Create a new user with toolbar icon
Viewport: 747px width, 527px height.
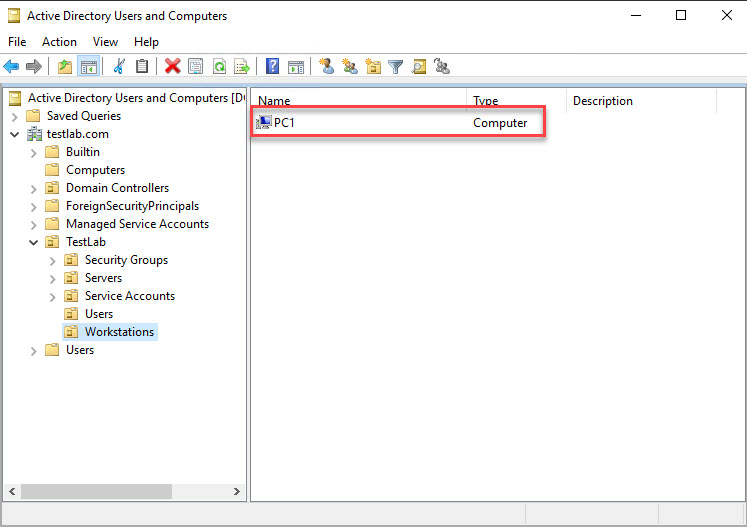point(326,66)
